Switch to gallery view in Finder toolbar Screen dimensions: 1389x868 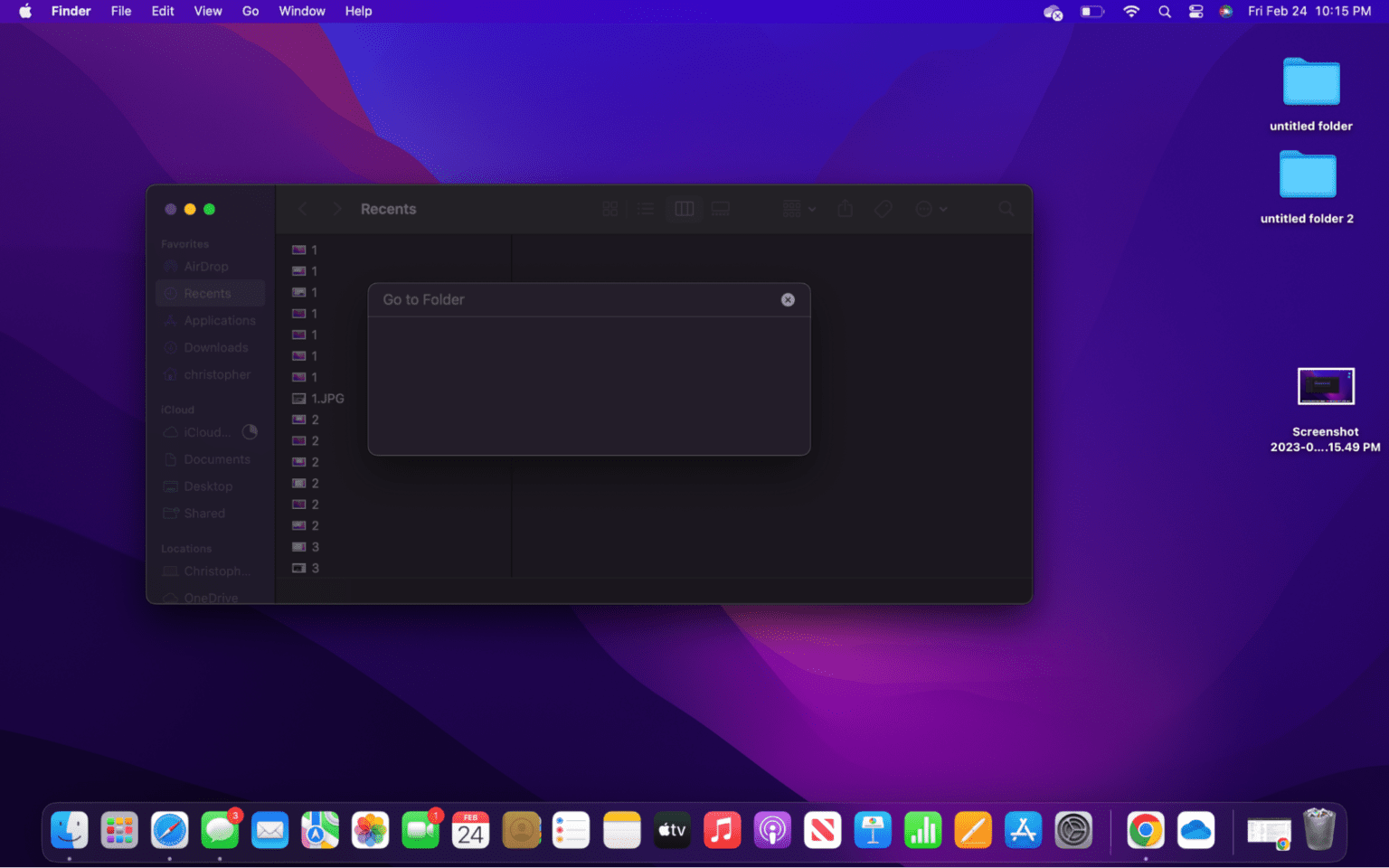tap(721, 208)
